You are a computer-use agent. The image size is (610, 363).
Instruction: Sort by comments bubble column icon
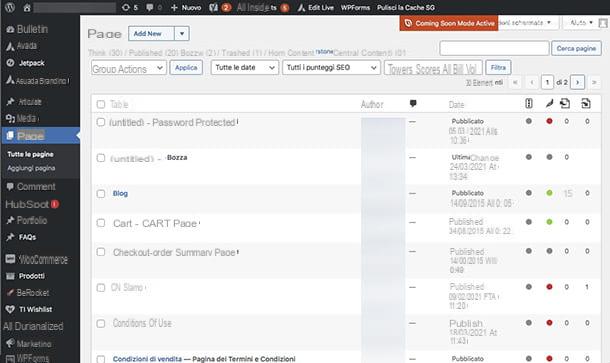click(x=413, y=103)
